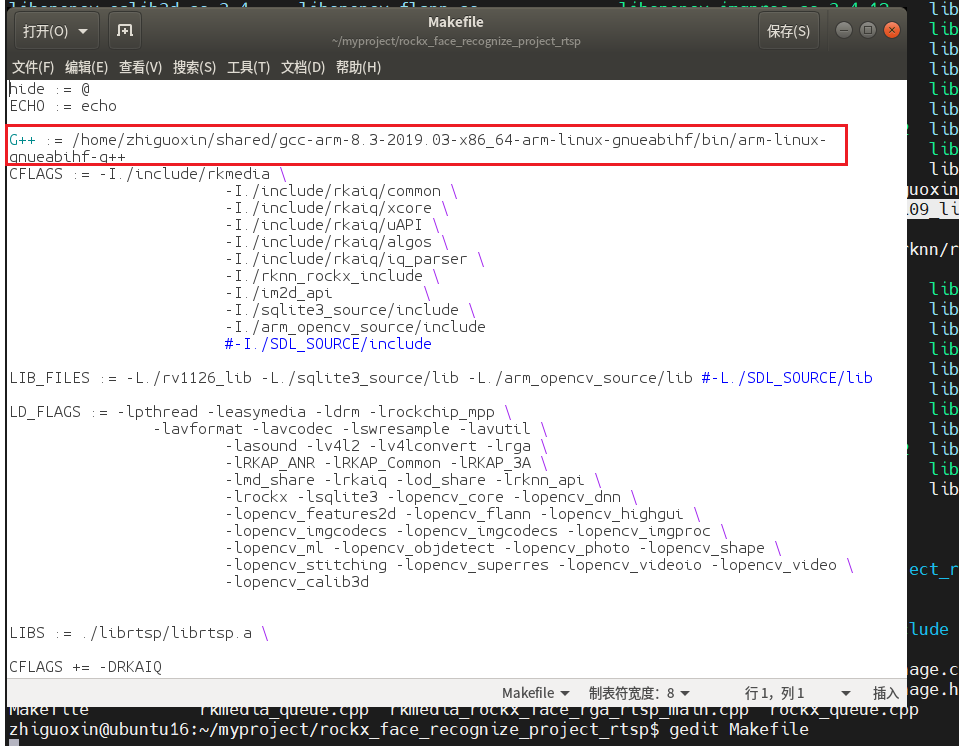Click '-lmd_share -lrkaiq' line

click(413, 480)
